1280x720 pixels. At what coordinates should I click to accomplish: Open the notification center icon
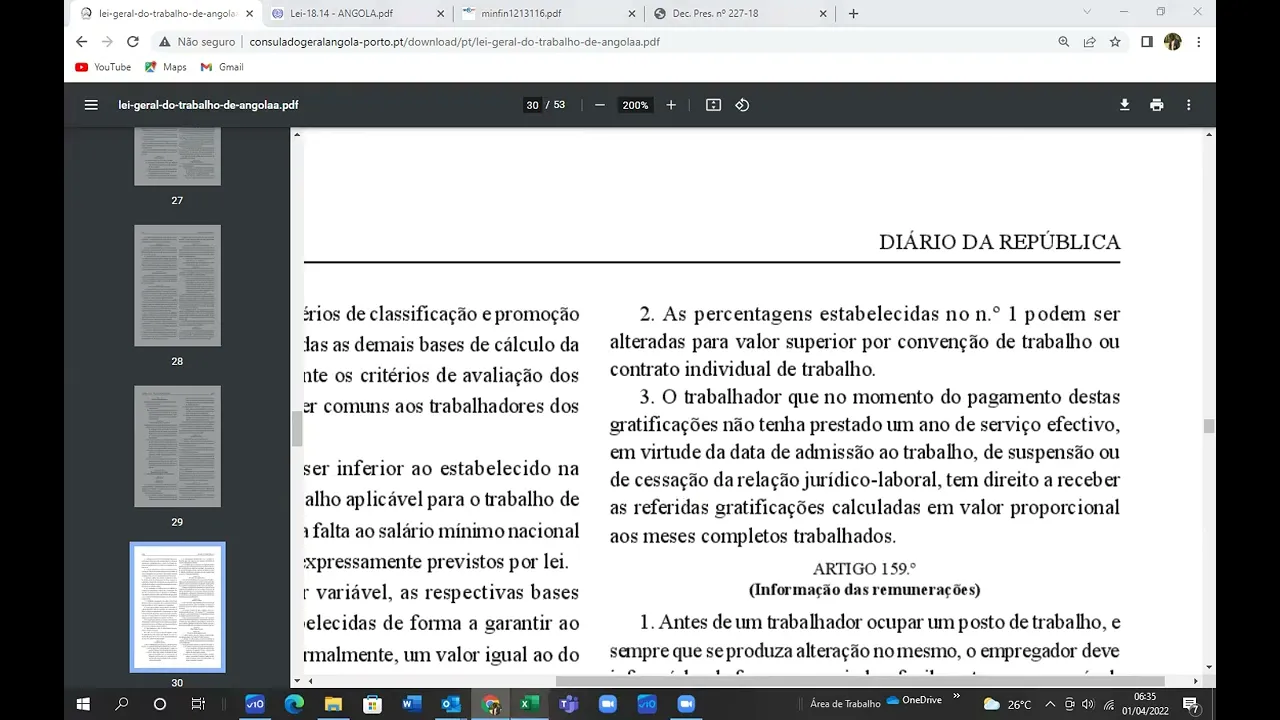point(1190,704)
